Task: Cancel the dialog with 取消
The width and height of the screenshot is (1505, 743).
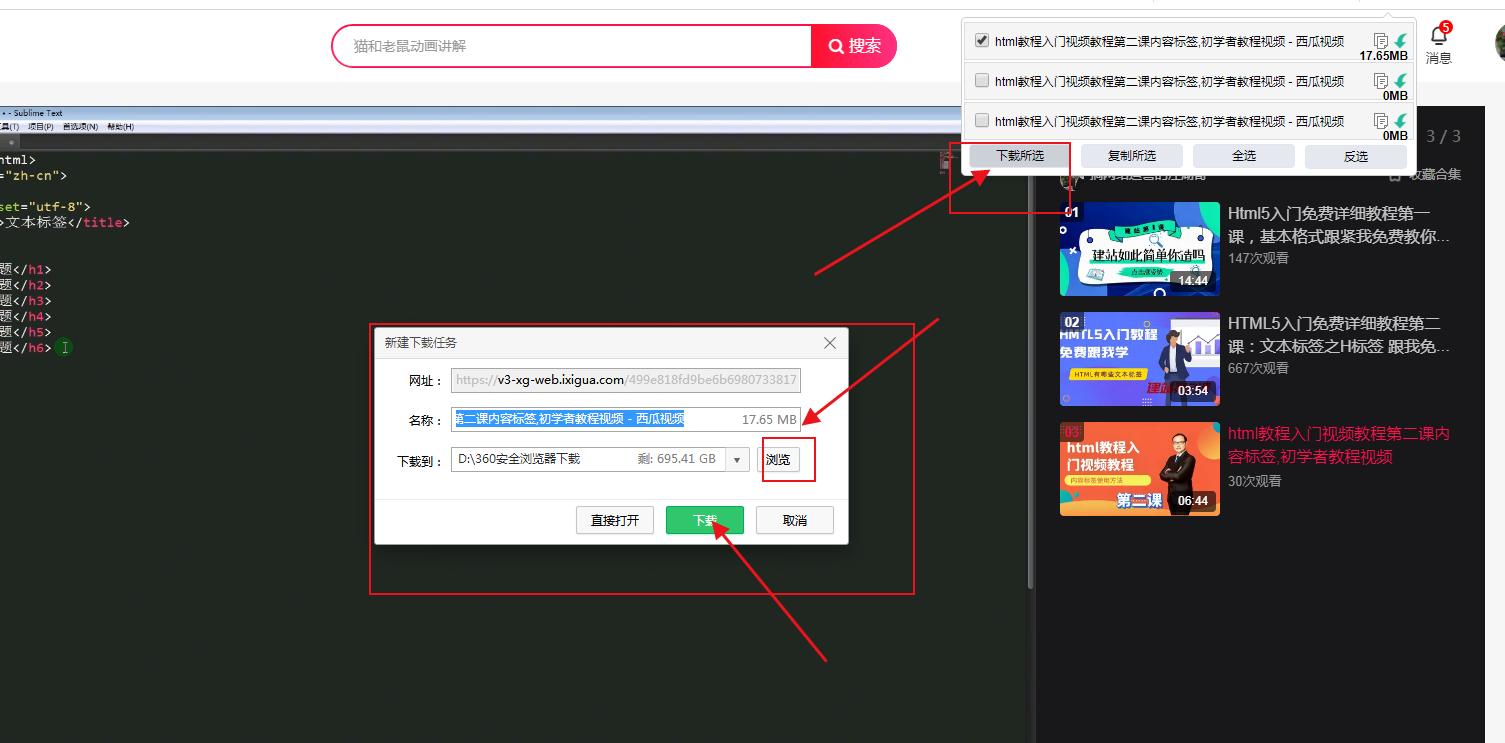Action: click(x=795, y=520)
